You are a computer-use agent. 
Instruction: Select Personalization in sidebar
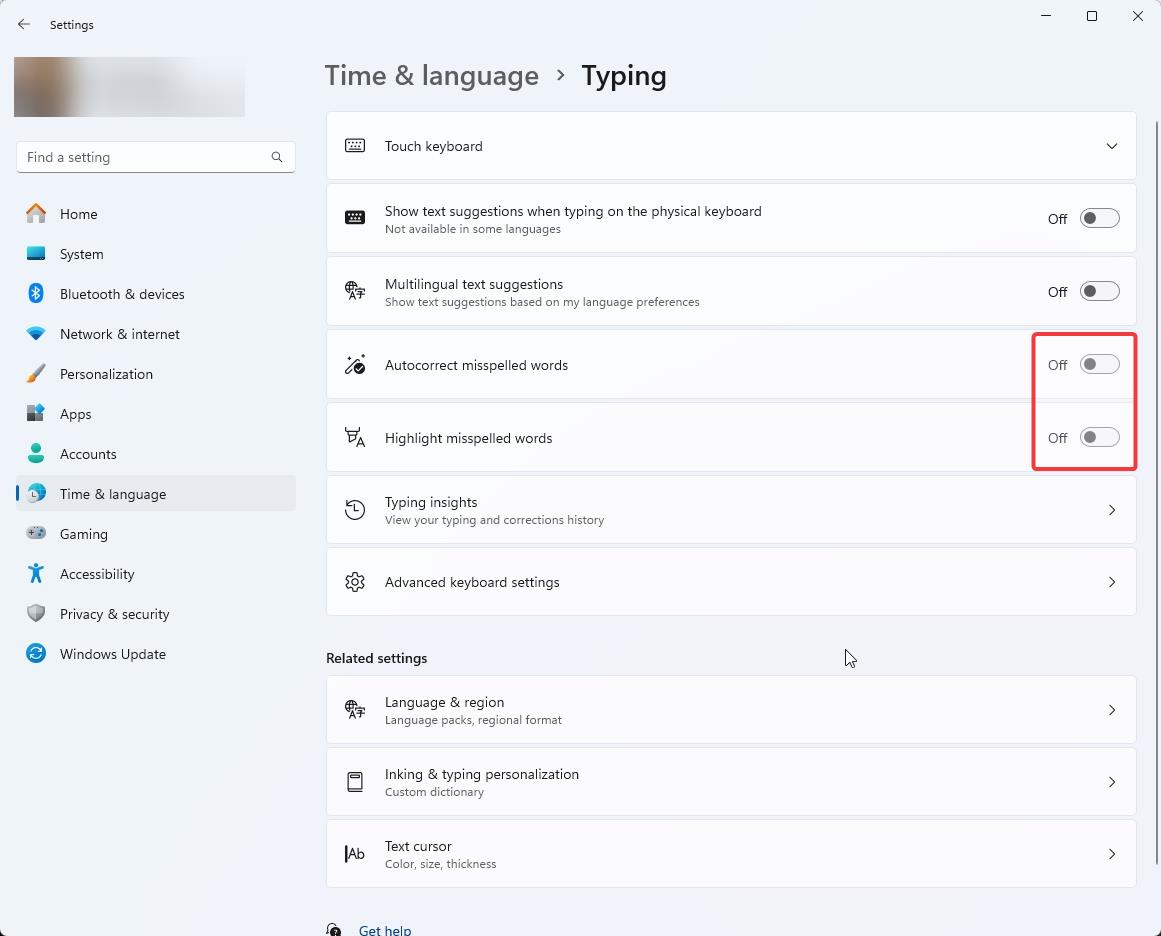(x=155, y=373)
